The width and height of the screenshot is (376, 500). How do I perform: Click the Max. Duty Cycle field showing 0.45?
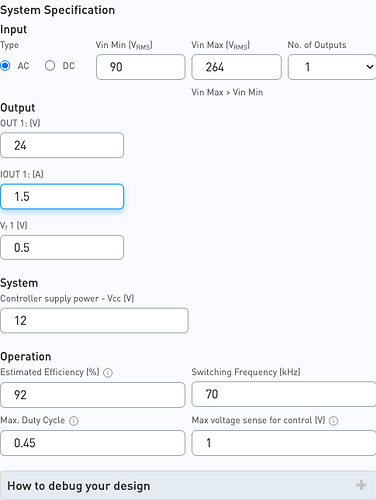(x=93, y=443)
